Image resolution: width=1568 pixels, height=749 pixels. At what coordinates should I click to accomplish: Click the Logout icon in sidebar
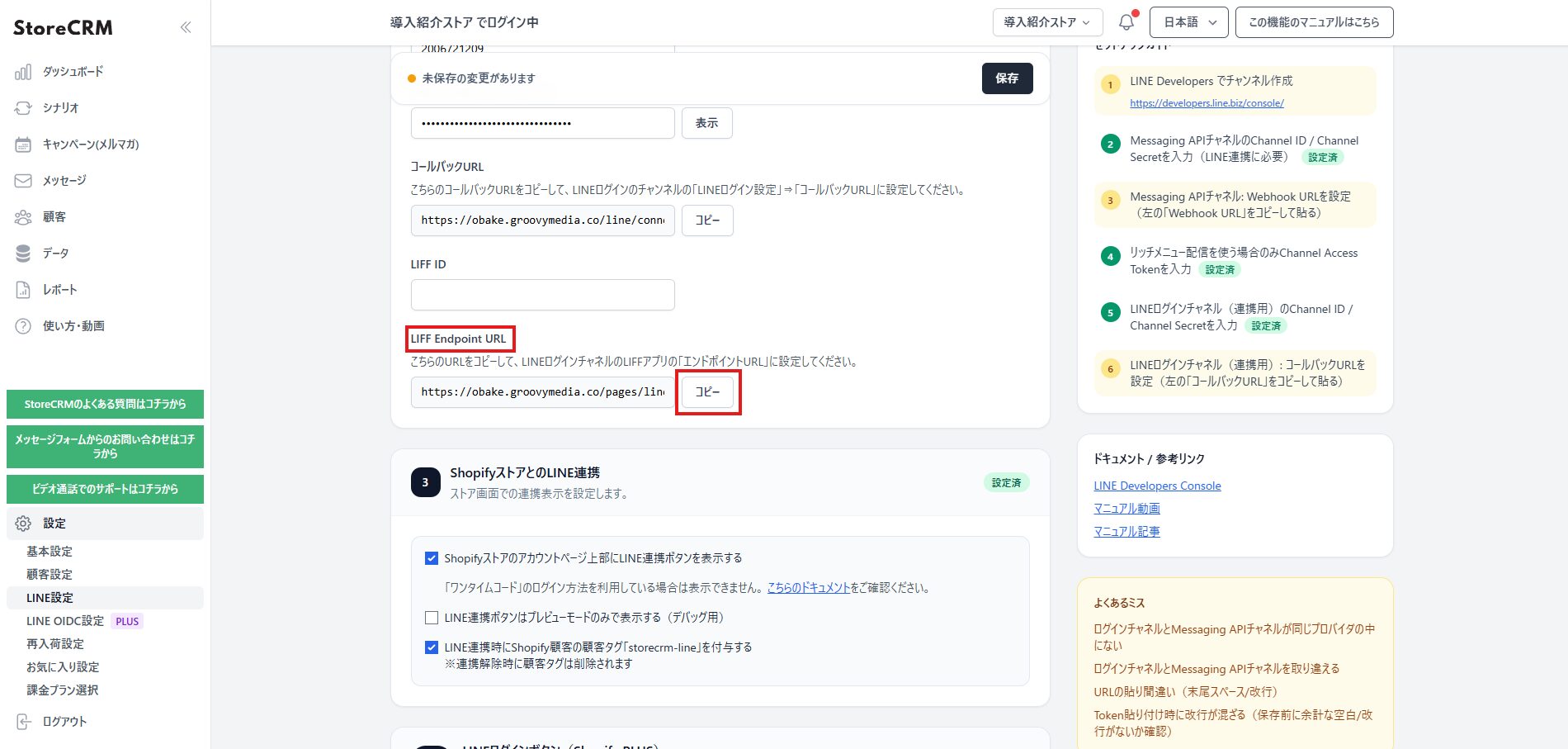pos(23,722)
